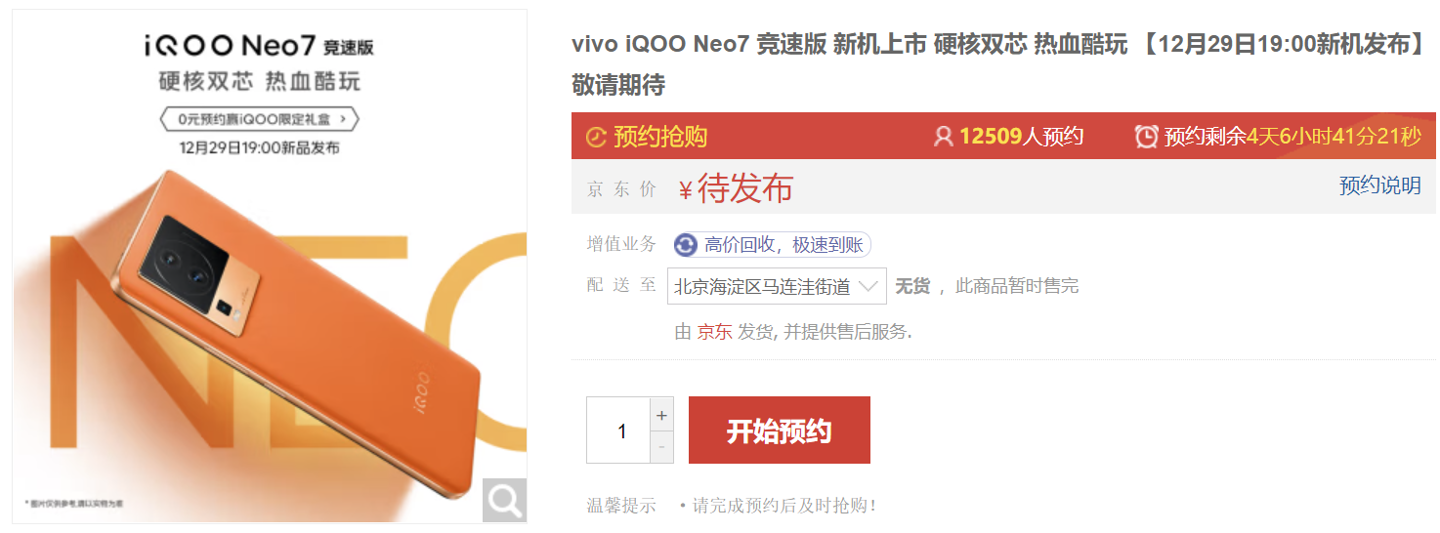This screenshot has width=1440, height=533.
Task: Decrease quantity with the minus button
Action: pyautogui.click(x=661, y=447)
